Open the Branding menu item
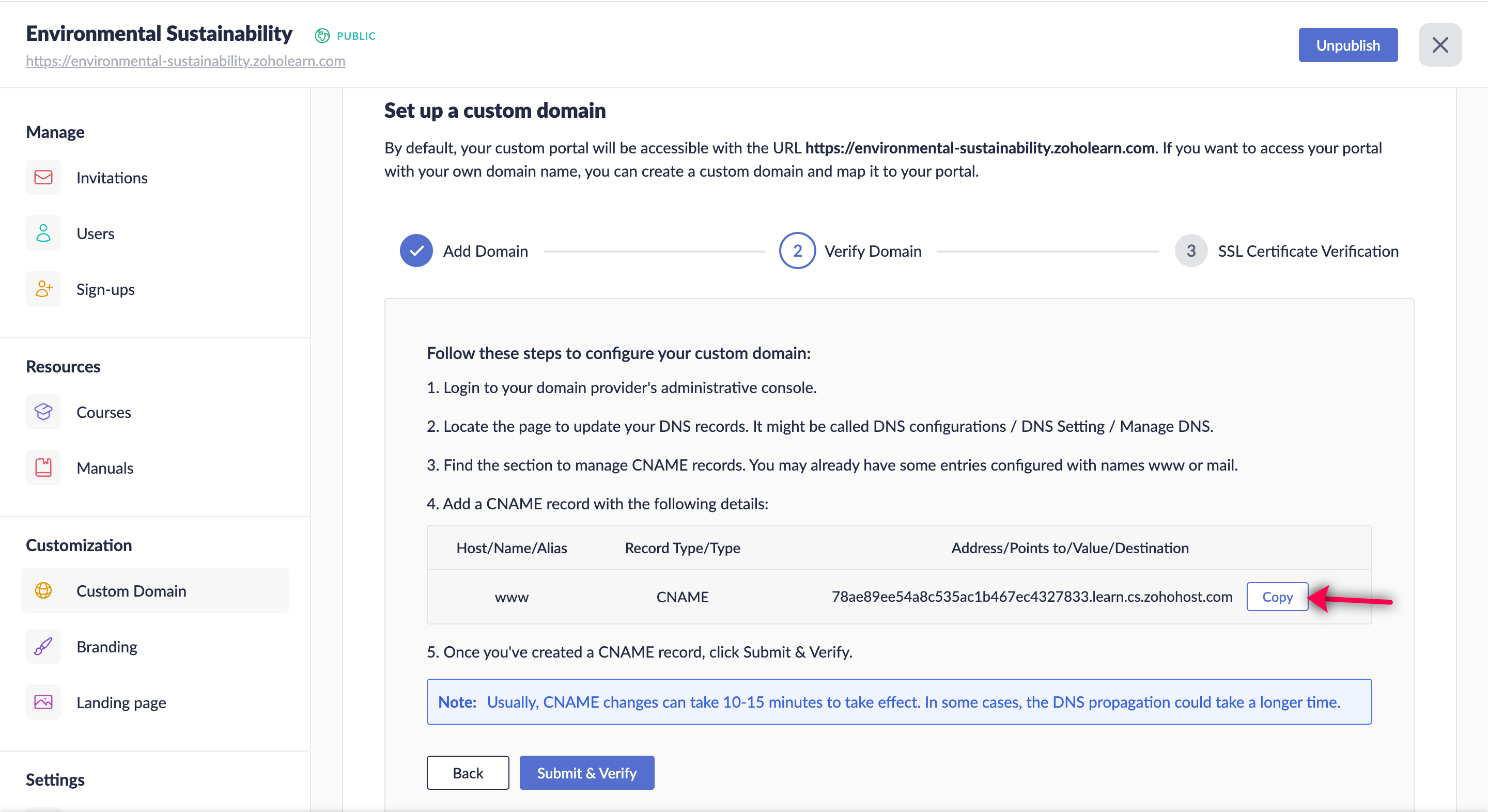Image resolution: width=1488 pixels, height=812 pixels. (107, 647)
